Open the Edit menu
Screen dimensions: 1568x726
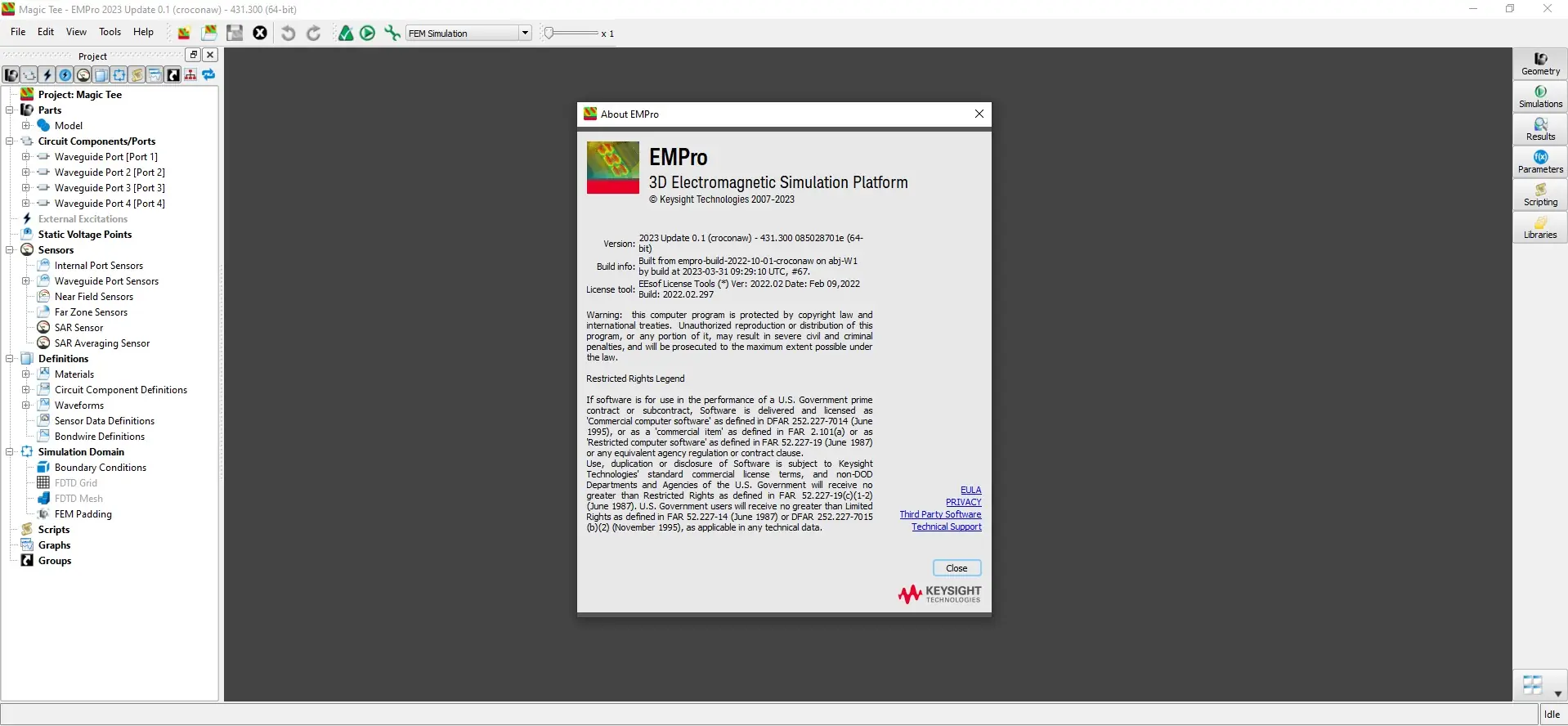tap(46, 32)
